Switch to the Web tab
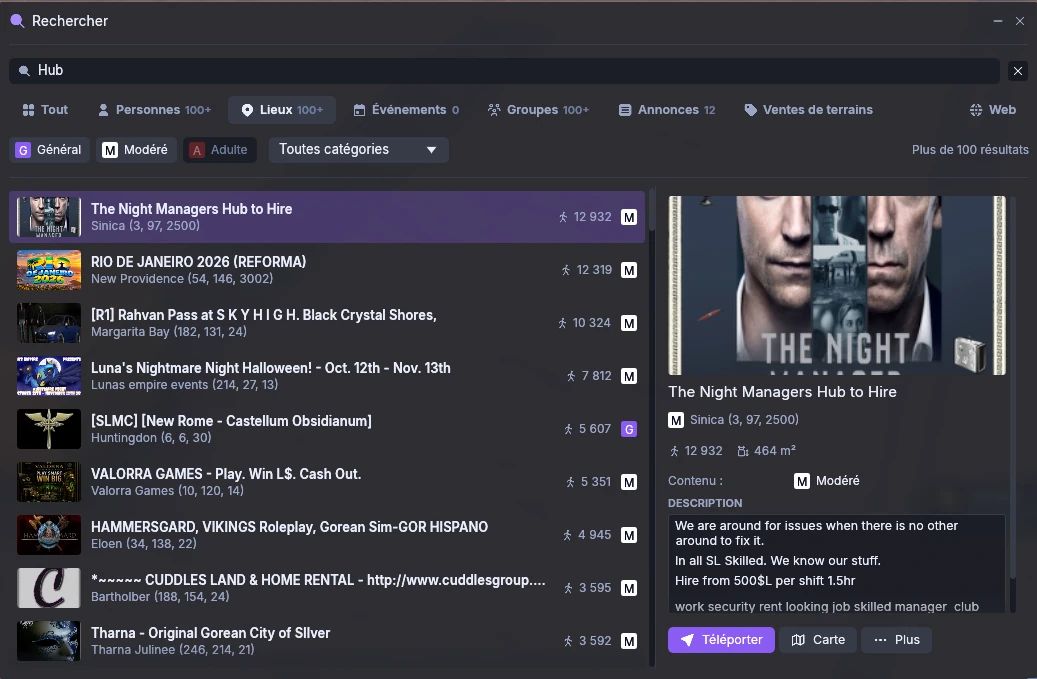 (993, 110)
